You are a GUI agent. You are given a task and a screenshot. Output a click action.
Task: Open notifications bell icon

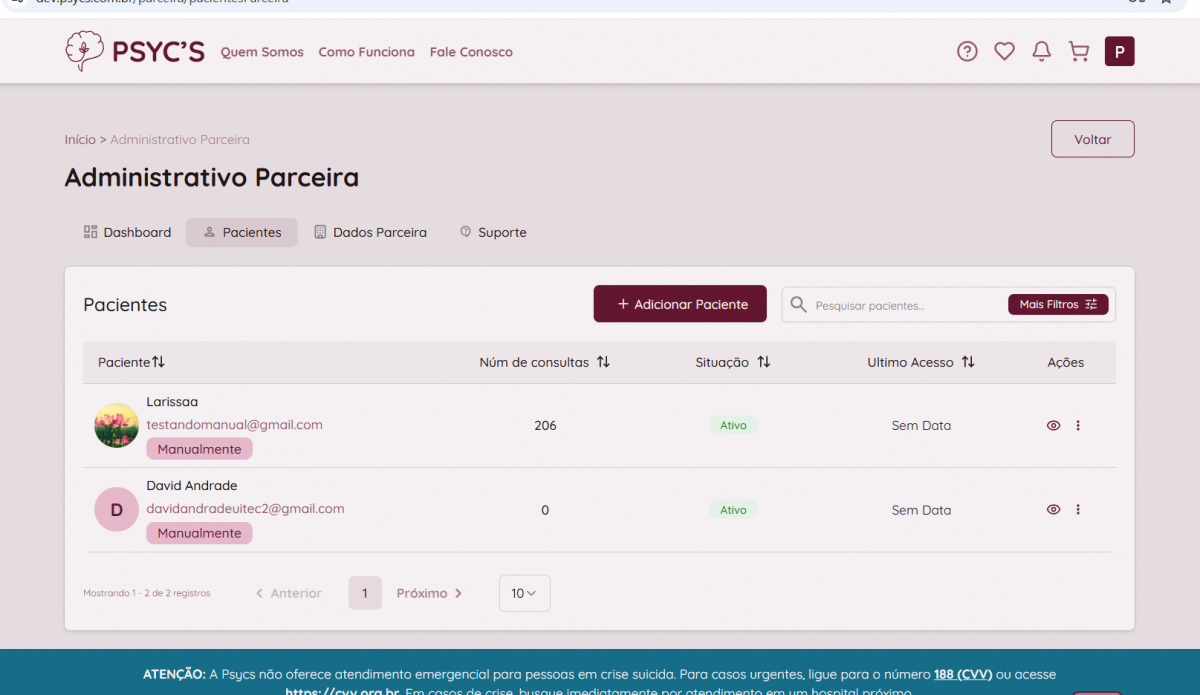click(1041, 51)
